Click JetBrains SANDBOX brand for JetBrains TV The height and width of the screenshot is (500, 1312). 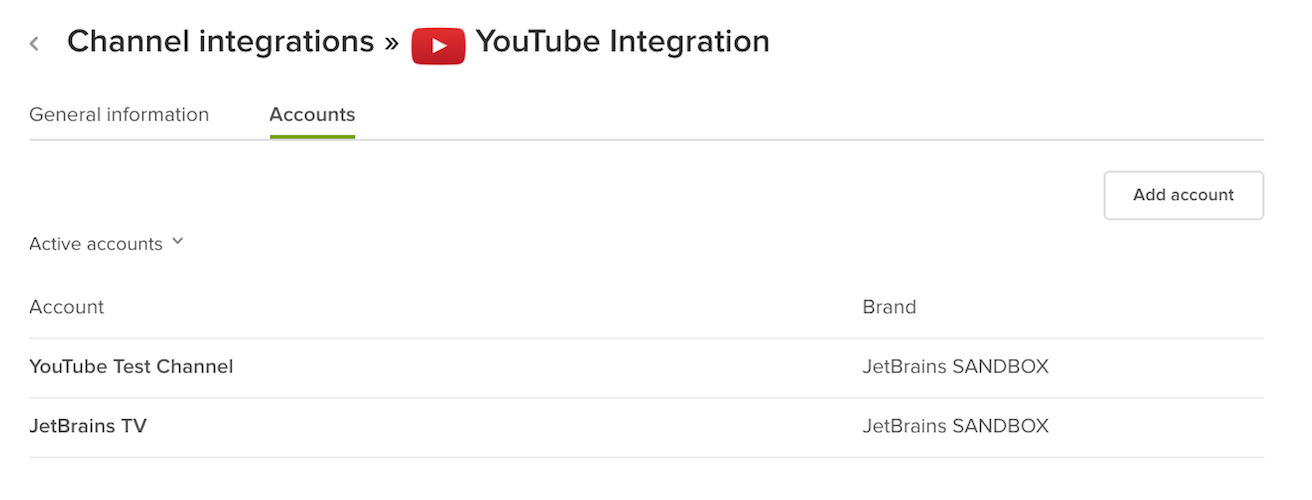[955, 426]
